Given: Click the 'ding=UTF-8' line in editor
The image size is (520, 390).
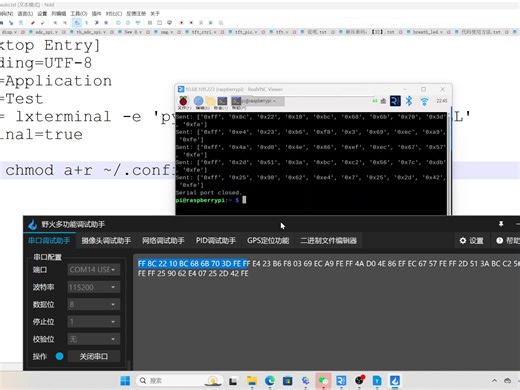Looking at the screenshot, I should pos(46,63).
